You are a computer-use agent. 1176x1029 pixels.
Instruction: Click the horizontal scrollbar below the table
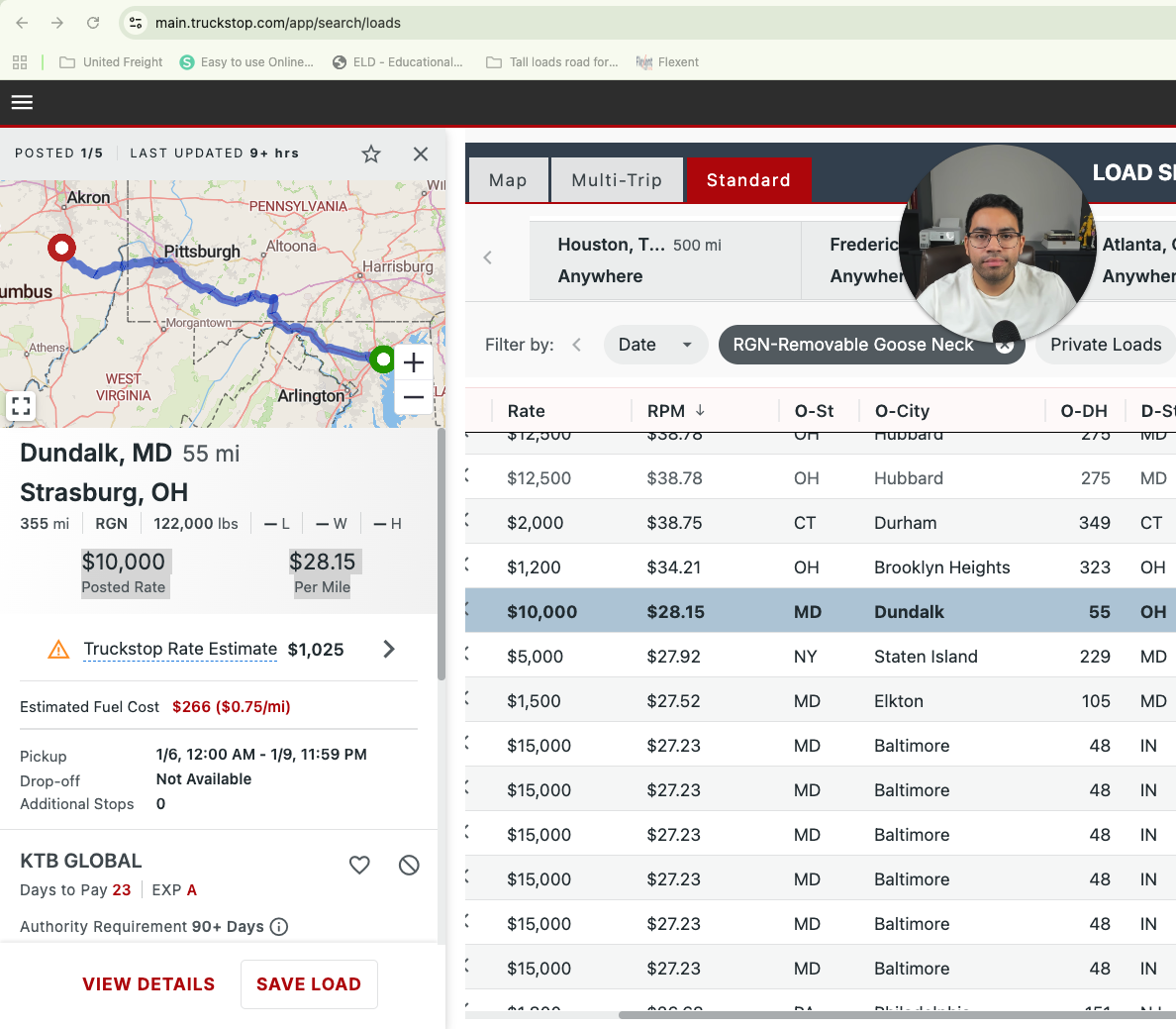[891, 1015]
